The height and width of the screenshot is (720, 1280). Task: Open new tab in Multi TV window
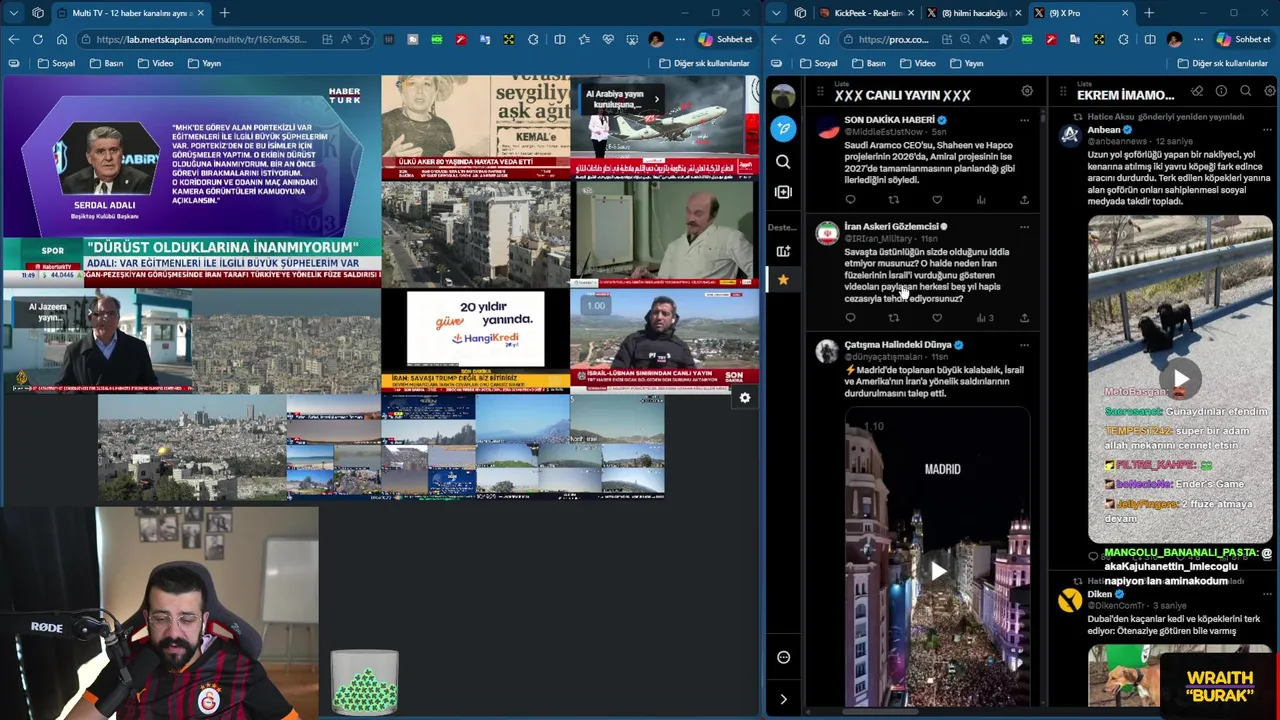(x=224, y=13)
